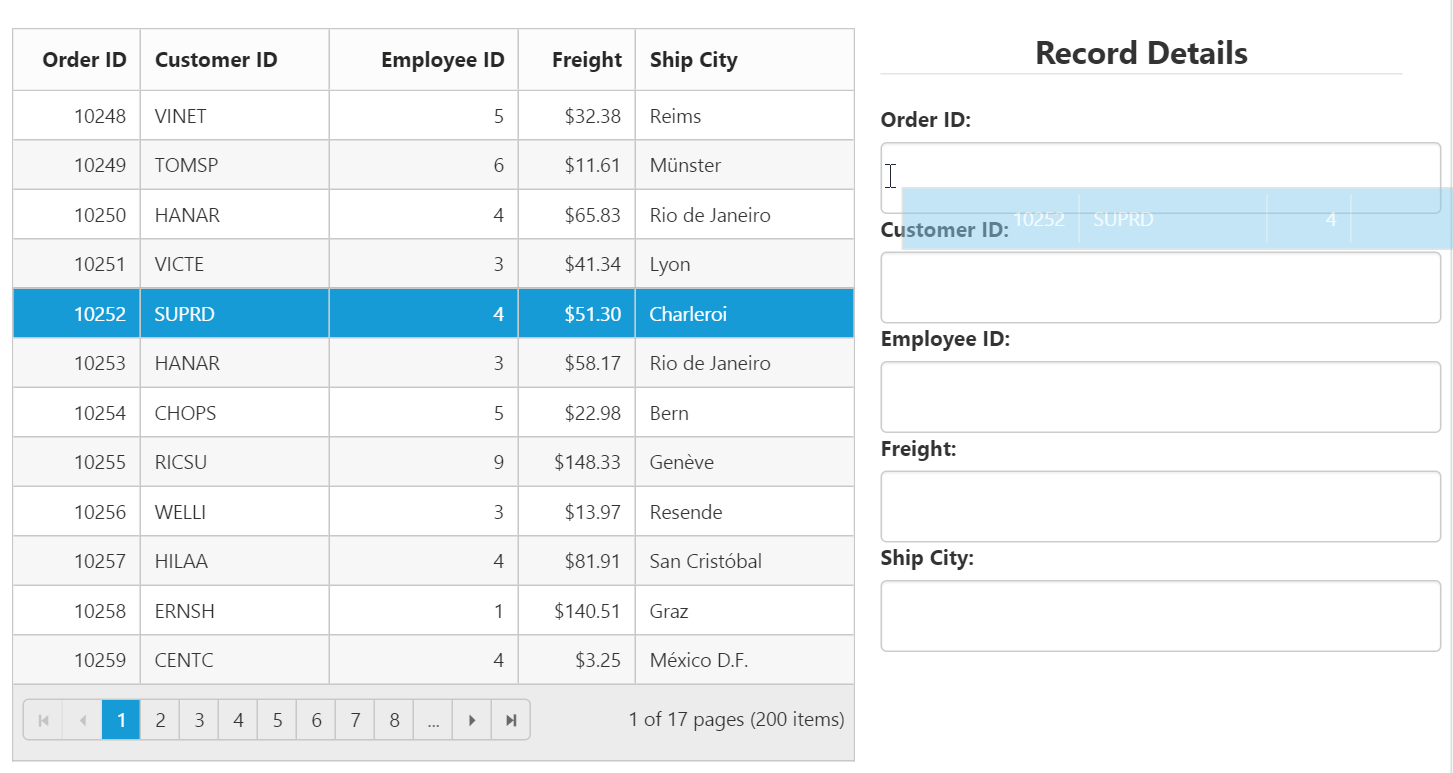1453x773 pixels.
Task: Select page 8 in the pager
Action: [394, 720]
